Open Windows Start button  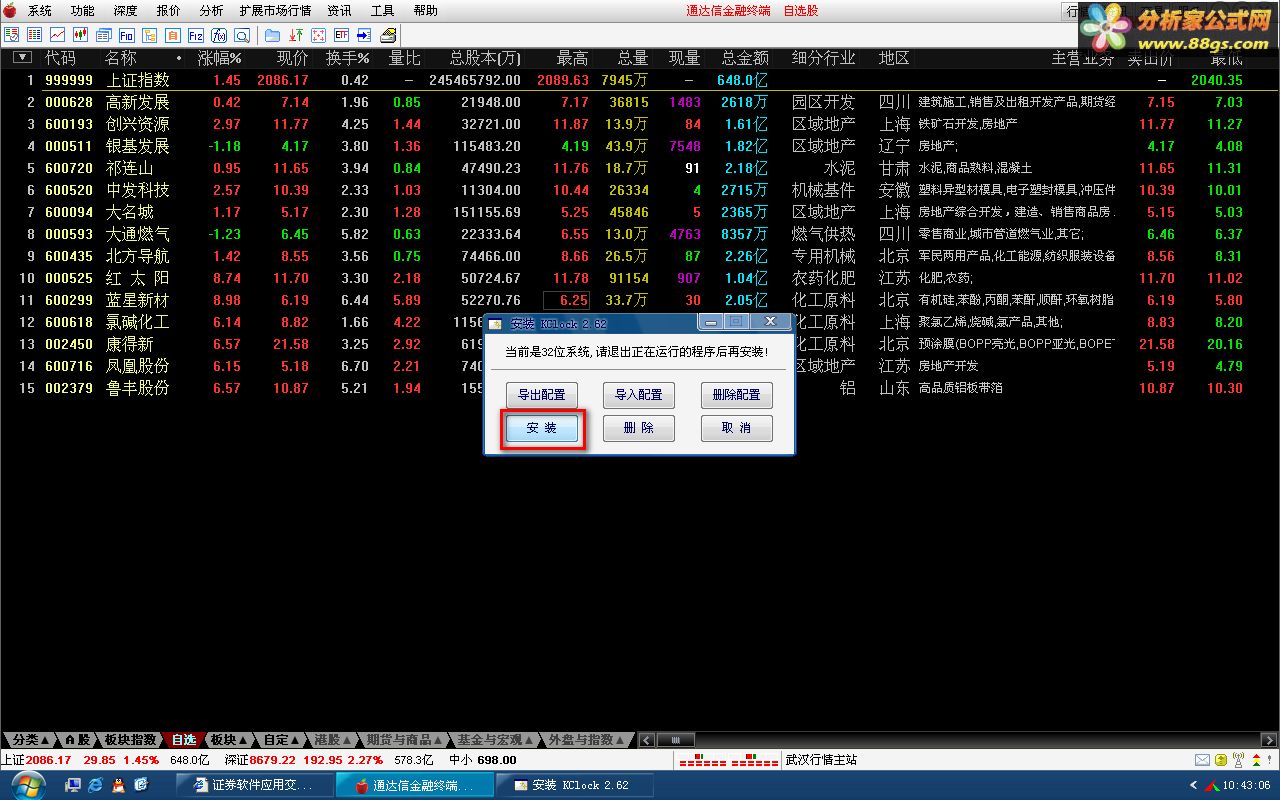click(28, 785)
